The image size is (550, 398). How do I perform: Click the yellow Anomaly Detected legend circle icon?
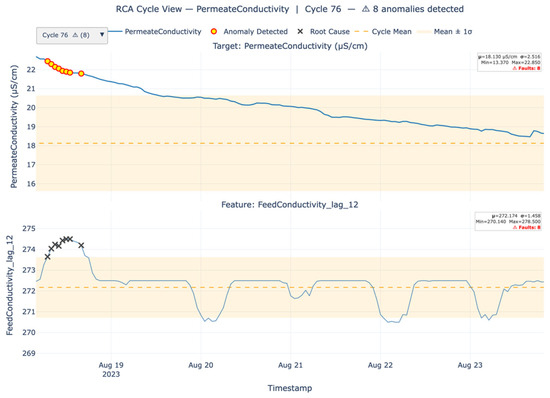pos(214,32)
